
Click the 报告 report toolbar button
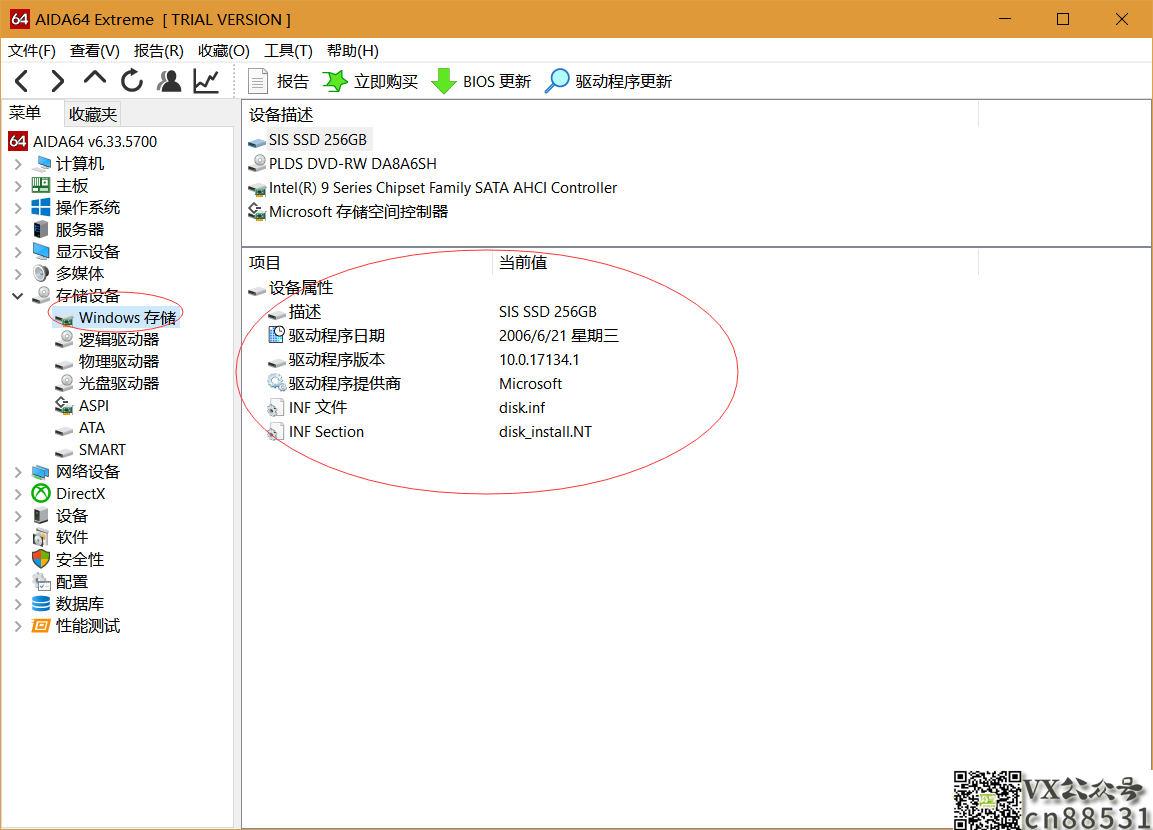279,81
